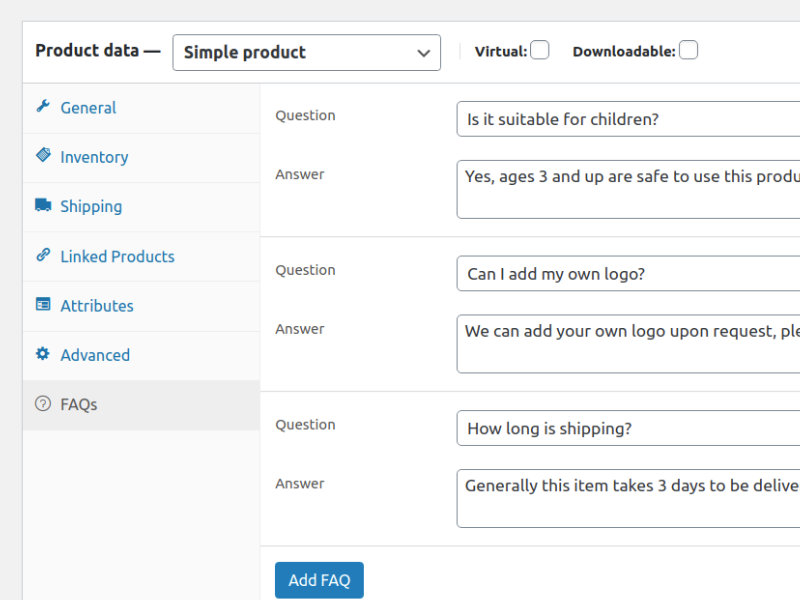The width and height of the screenshot is (800, 600).
Task: Enable the Virtual checkbox
Action: click(540, 50)
